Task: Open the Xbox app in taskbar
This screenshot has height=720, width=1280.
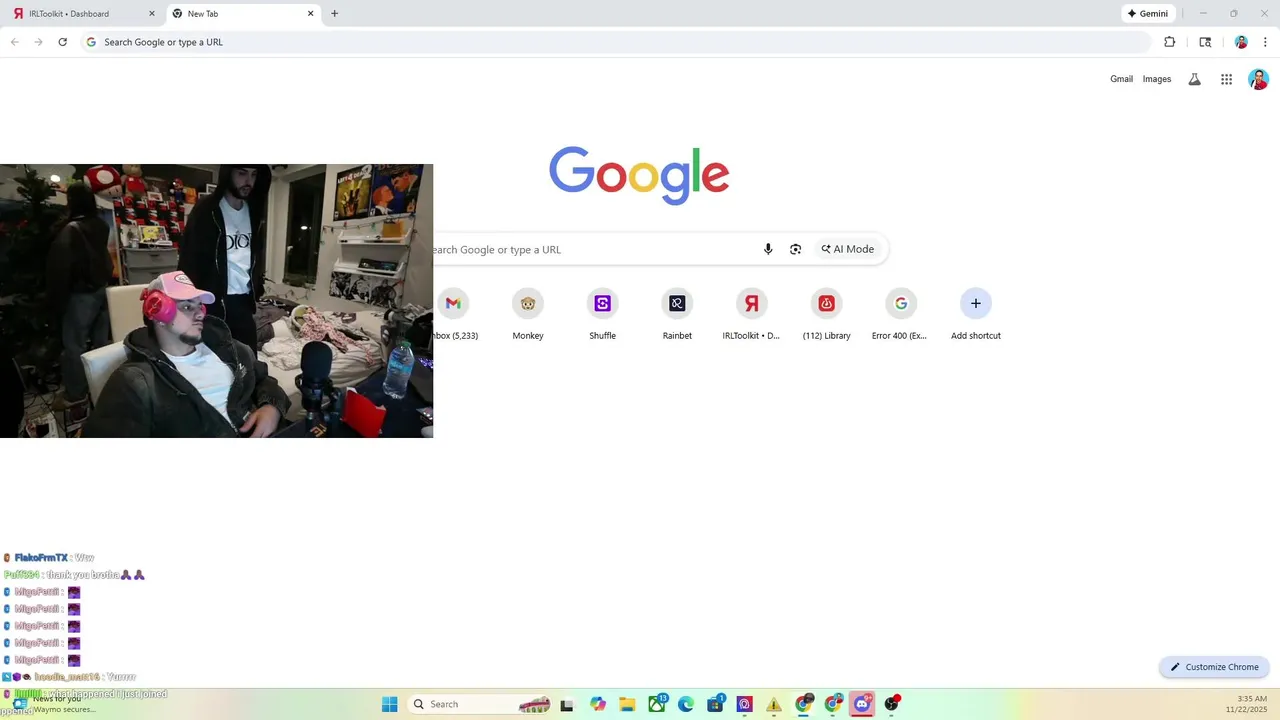Action: point(657,704)
